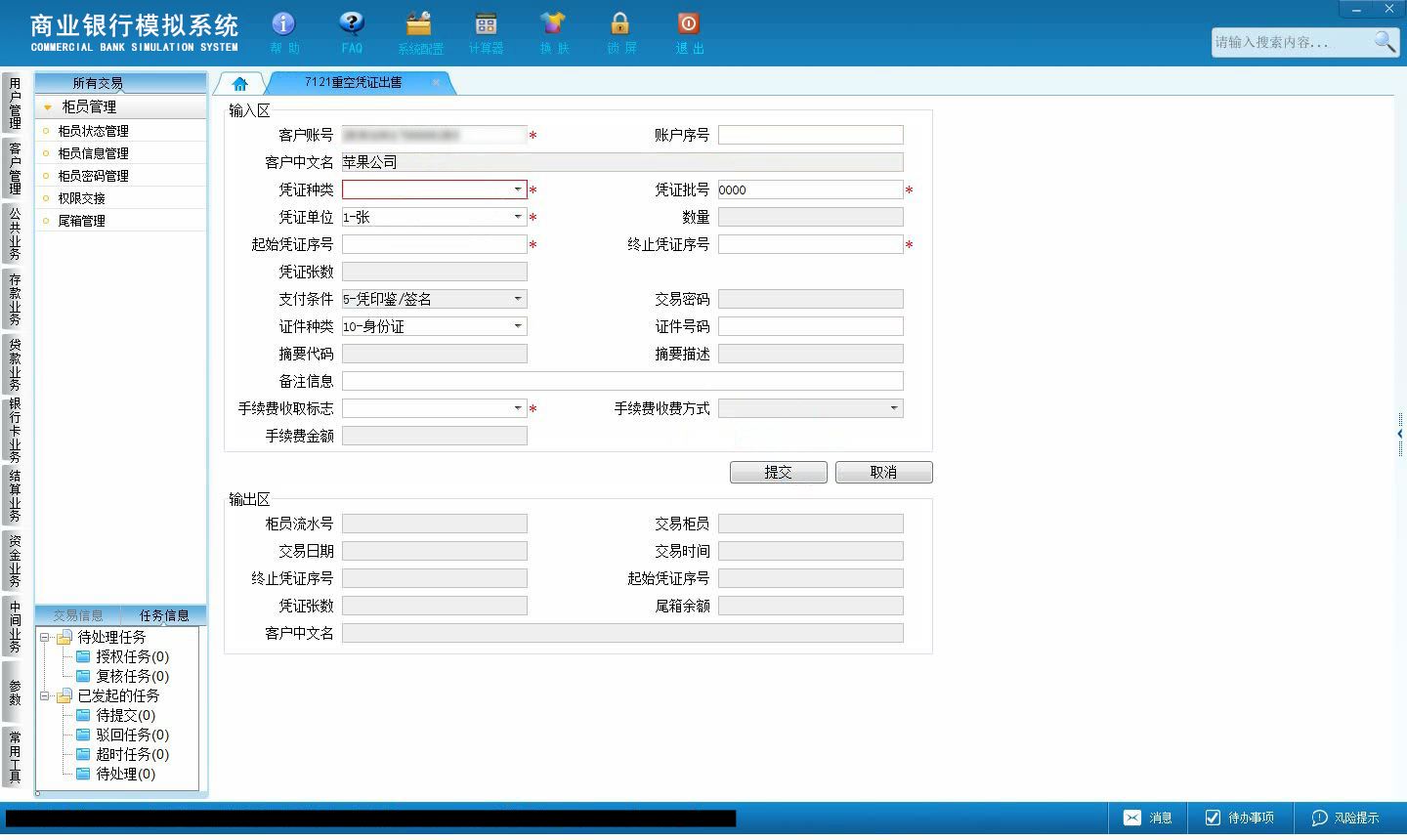Go to the Home tab icon
The image size is (1407, 840).
click(239, 84)
